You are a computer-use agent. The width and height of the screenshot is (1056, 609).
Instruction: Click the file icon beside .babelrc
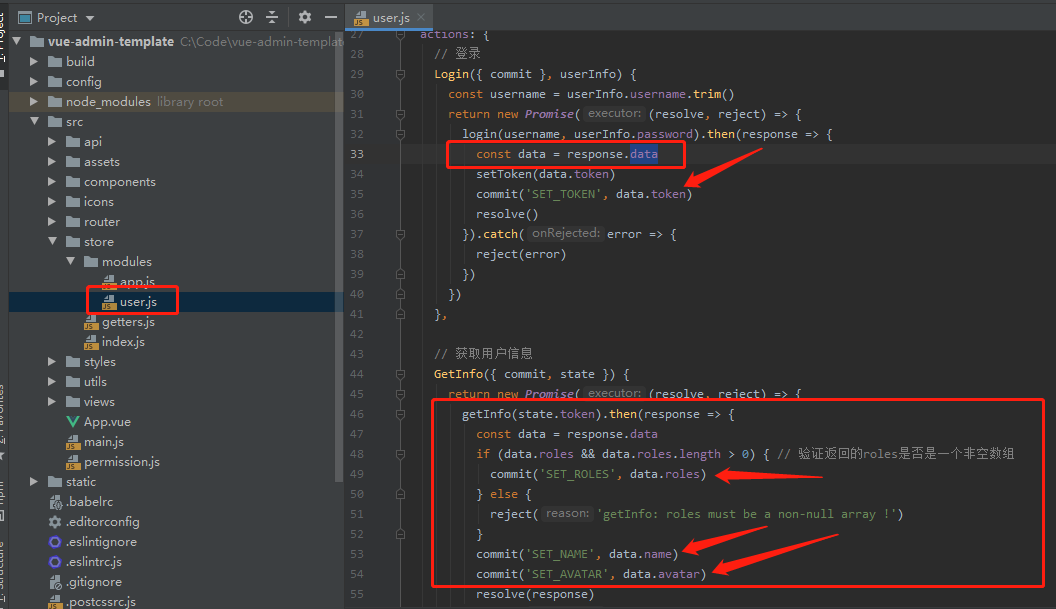click(55, 502)
